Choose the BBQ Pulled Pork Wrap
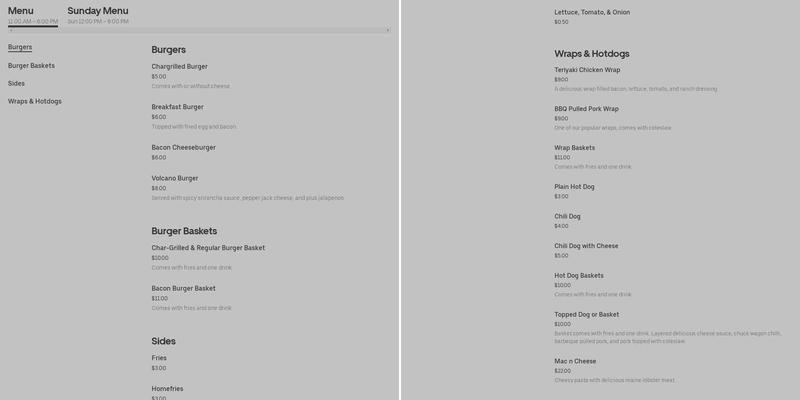This screenshot has height=400, width=800. point(586,109)
